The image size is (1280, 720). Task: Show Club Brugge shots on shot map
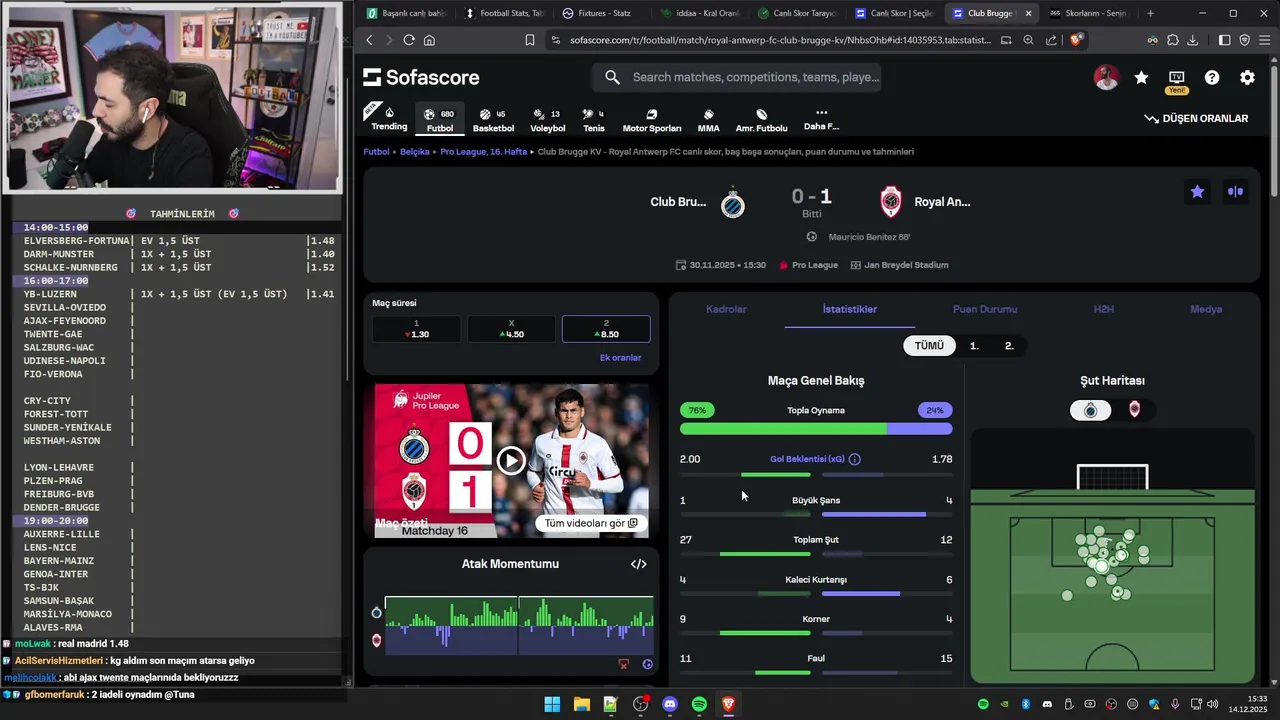pyautogui.click(x=1091, y=410)
